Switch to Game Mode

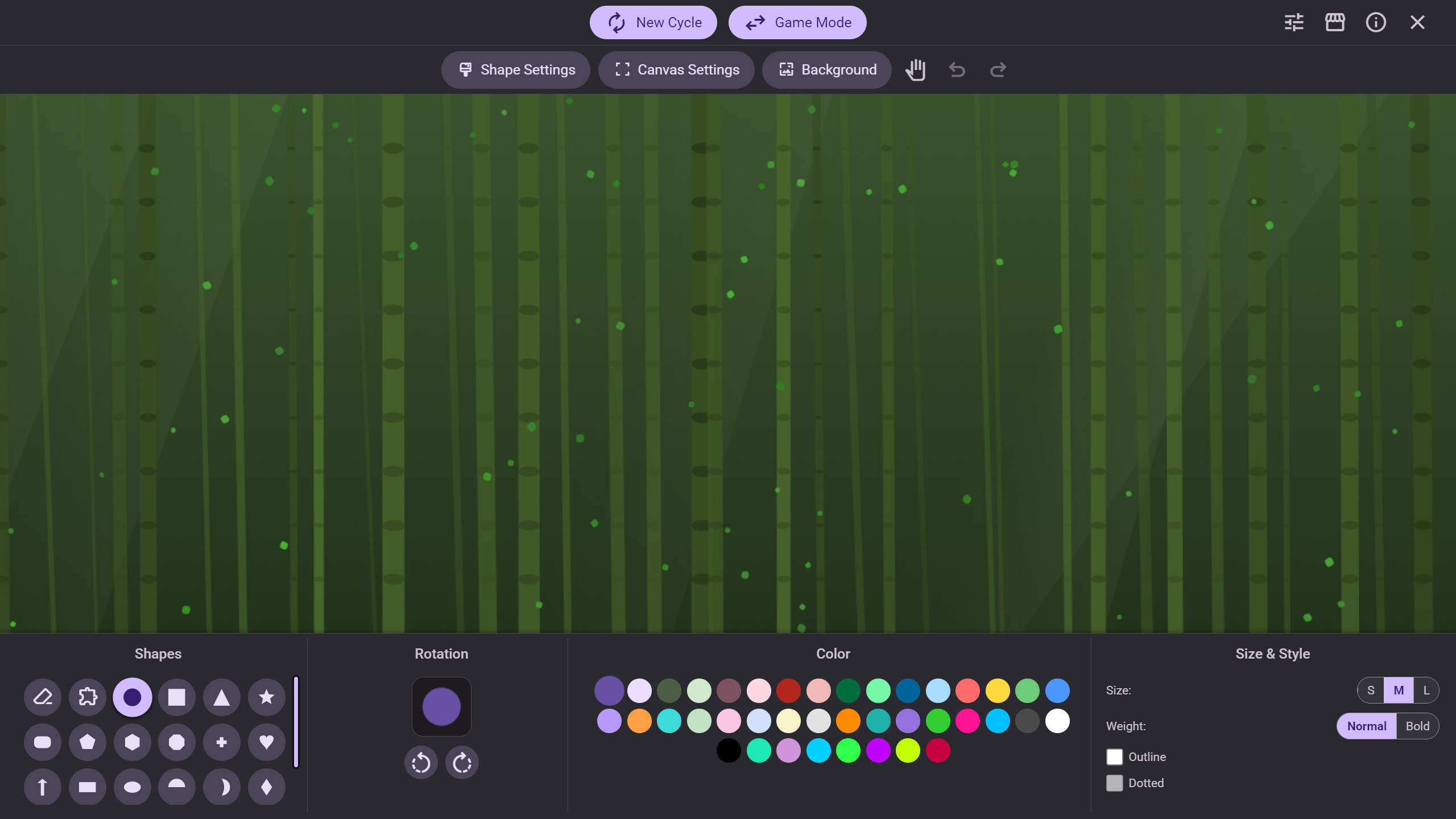click(x=797, y=22)
